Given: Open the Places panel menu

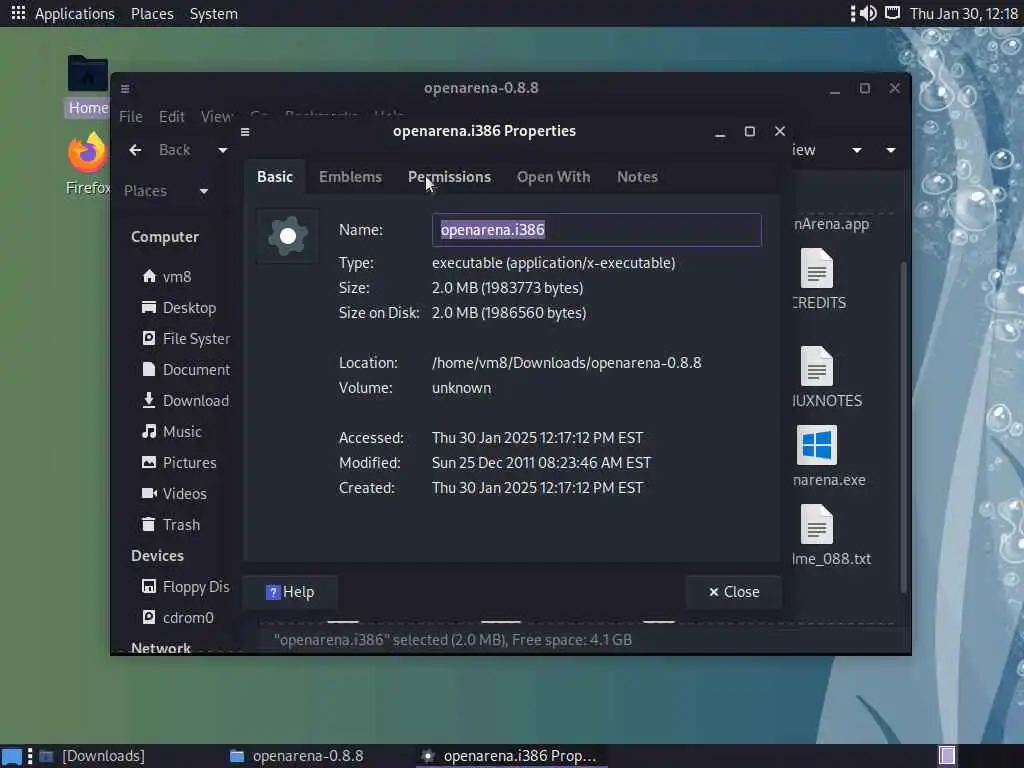Looking at the screenshot, I should [152, 13].
